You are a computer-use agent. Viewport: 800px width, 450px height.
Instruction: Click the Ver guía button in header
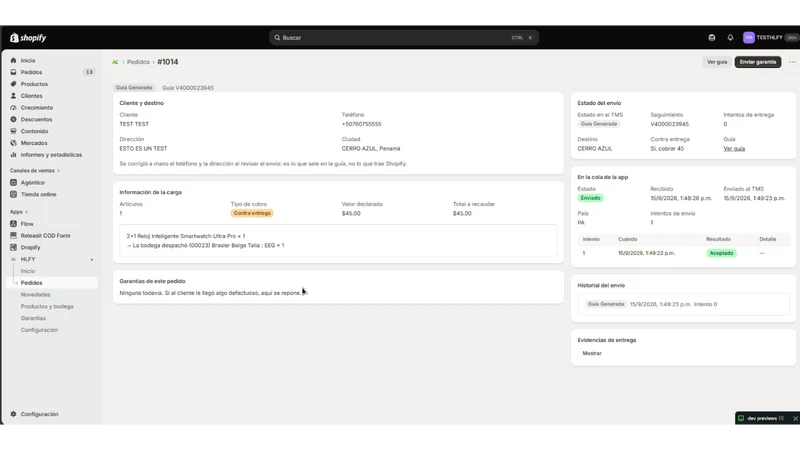717,62
